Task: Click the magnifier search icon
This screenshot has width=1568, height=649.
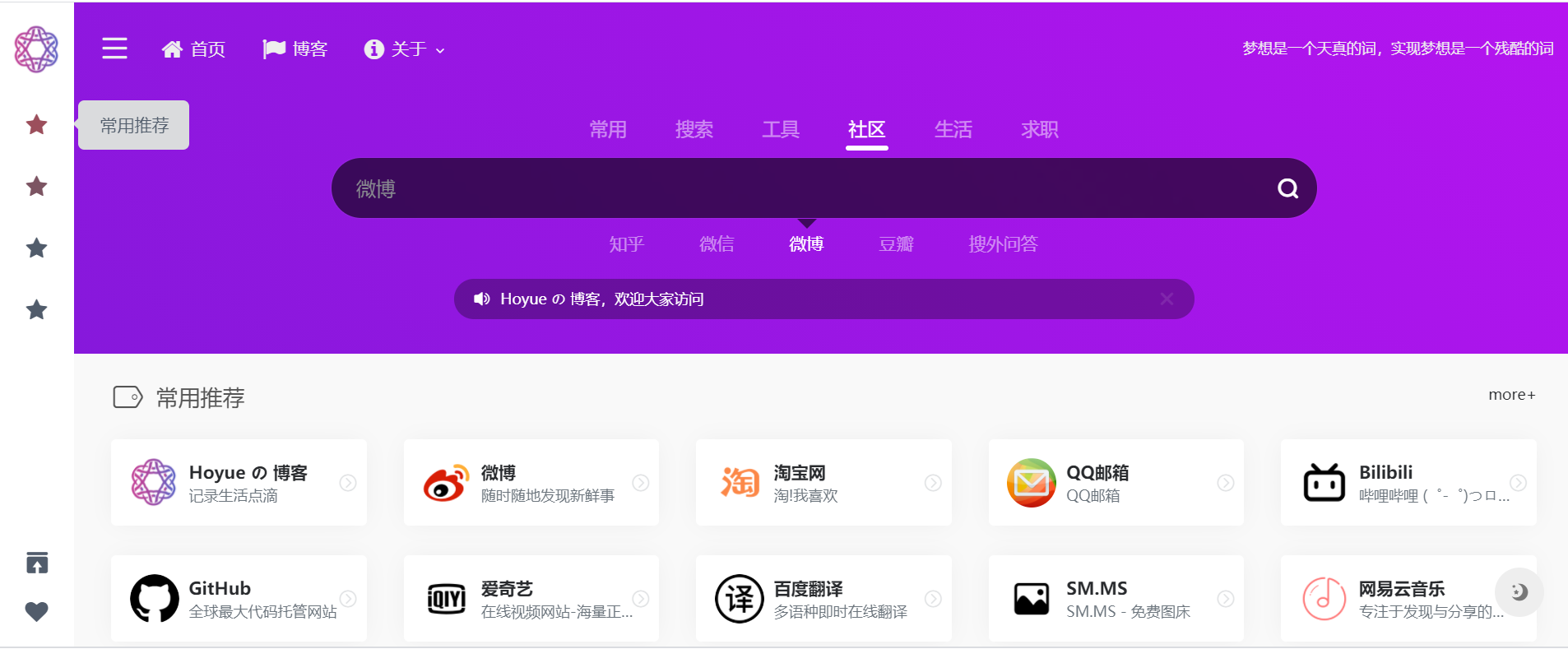Action: click(x=1287, y=188)
